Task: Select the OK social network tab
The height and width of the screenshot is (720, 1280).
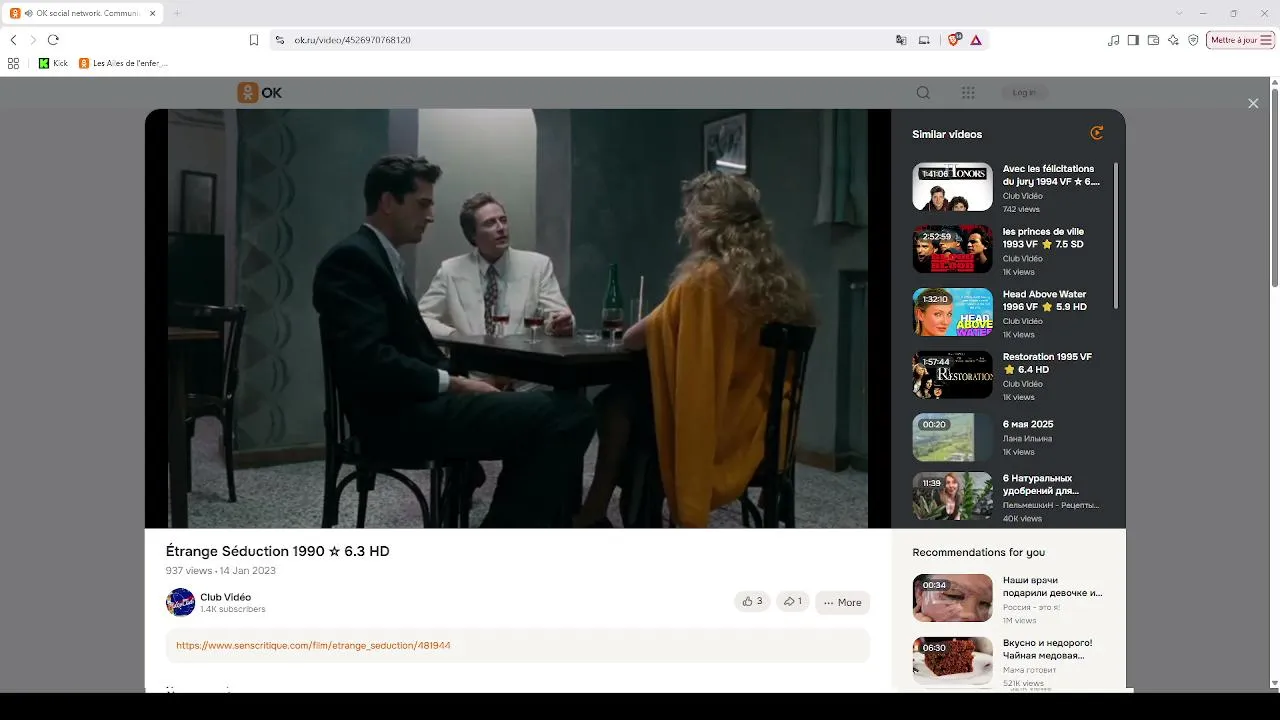Action: pos(83,13)
